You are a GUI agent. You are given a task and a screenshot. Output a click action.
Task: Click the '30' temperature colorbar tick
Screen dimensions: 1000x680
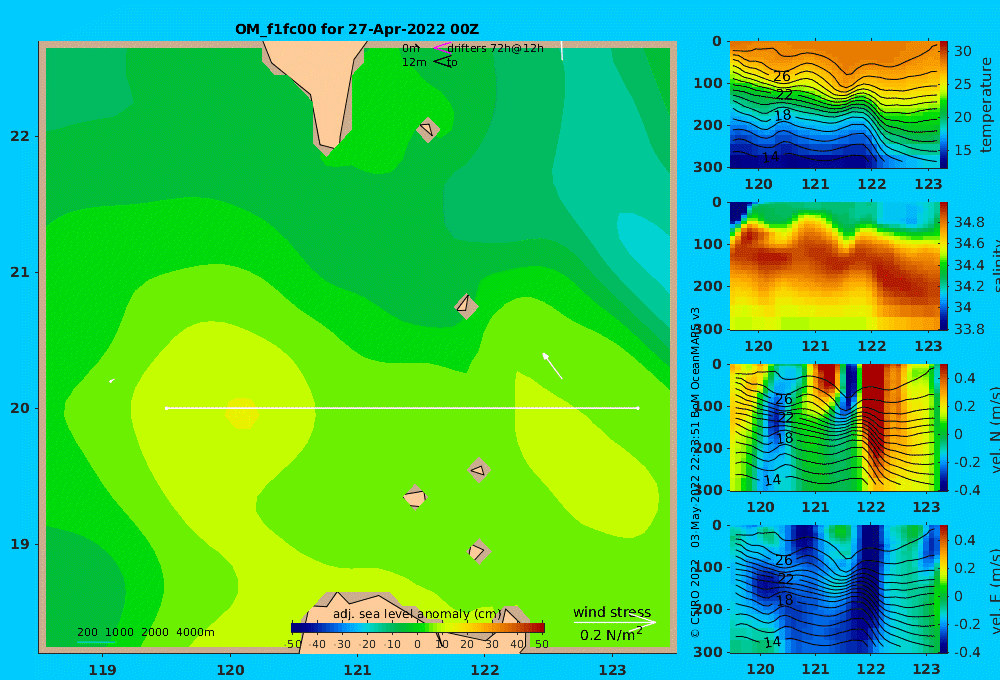pos(962,51)
